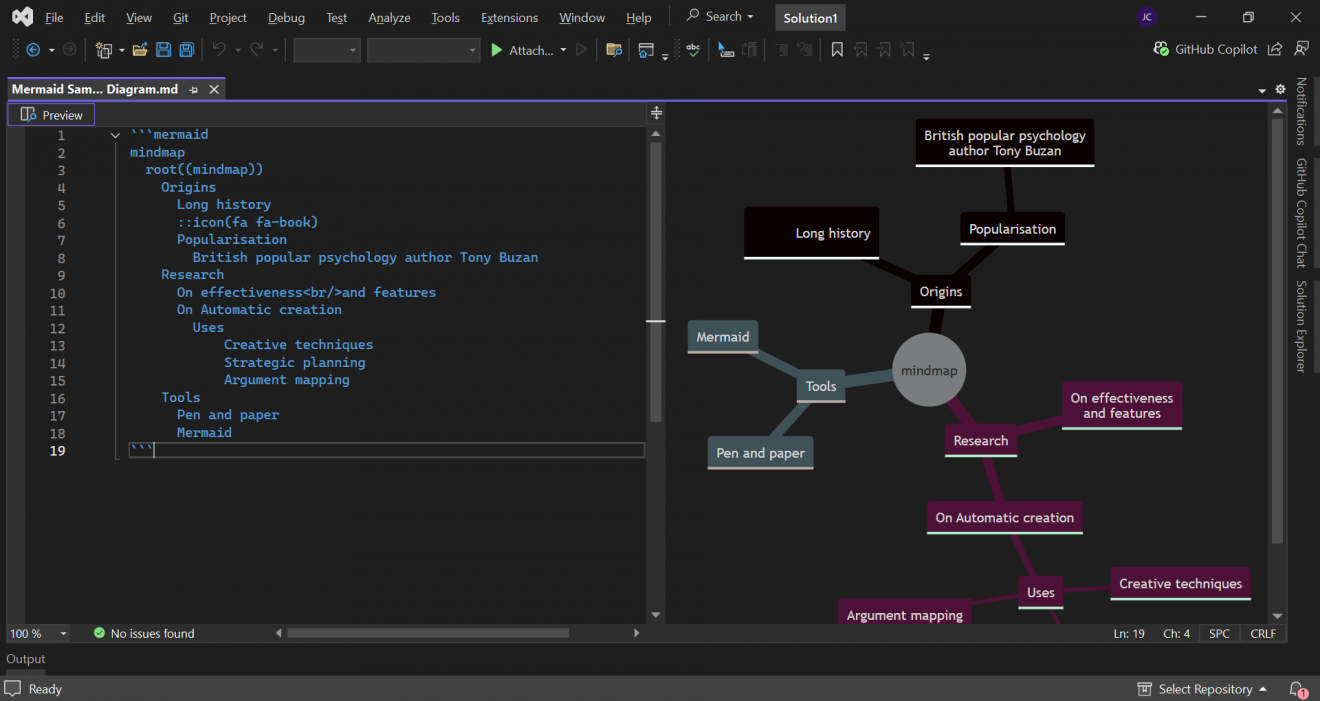
Task: Open the 100 % zoom level dropdown
Action: pos(64,633)
